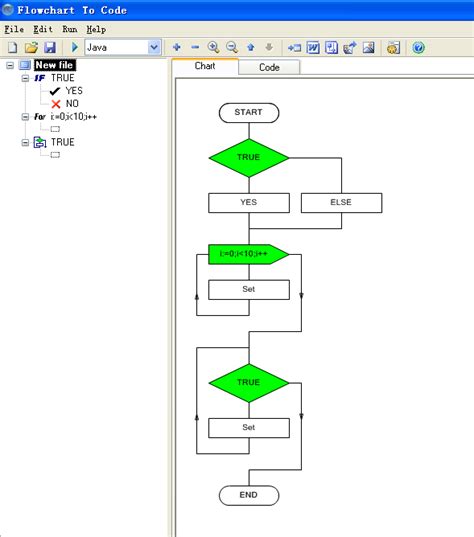Click the For icon in the tree

tap(40, 117)
